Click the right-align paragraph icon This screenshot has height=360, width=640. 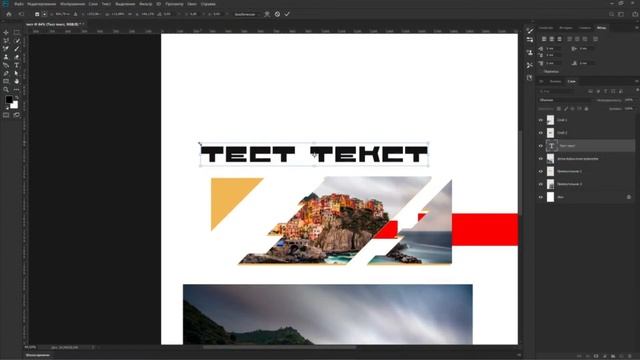click(x=560, y=39)
